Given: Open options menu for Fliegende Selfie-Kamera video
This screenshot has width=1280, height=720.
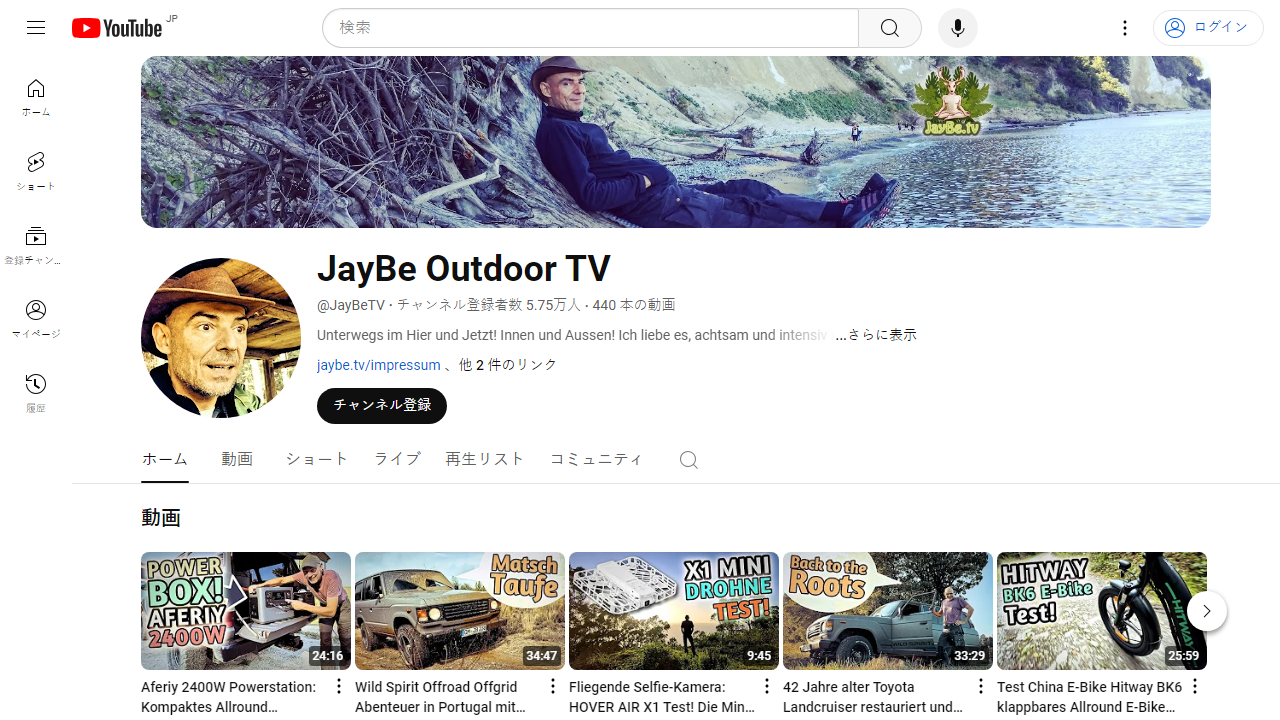Looking at the screenshot, I should tap(767, 686).
